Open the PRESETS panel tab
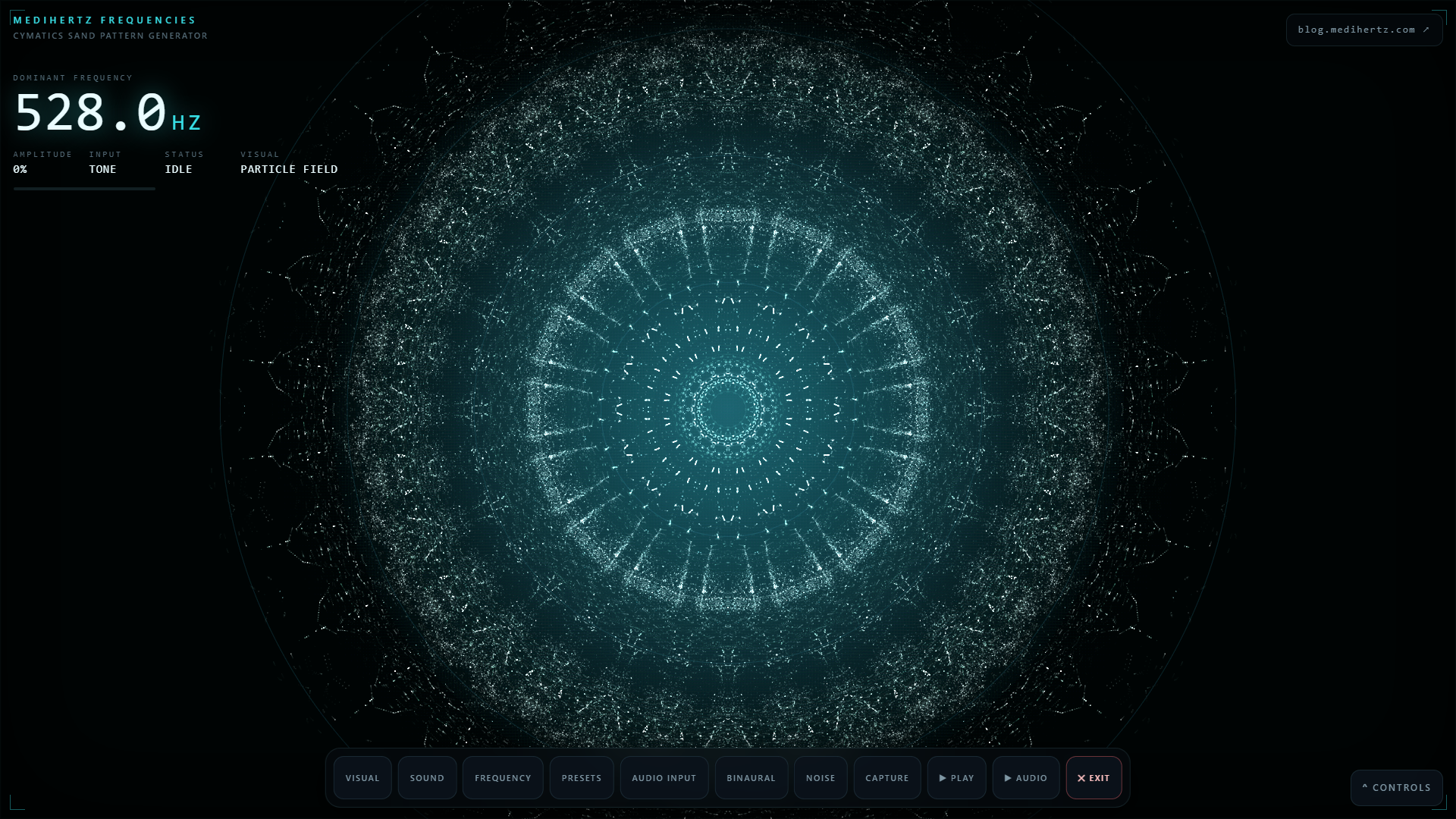Image resolution: width=1456 pixels, height=819 pixels. pos(582,777)
